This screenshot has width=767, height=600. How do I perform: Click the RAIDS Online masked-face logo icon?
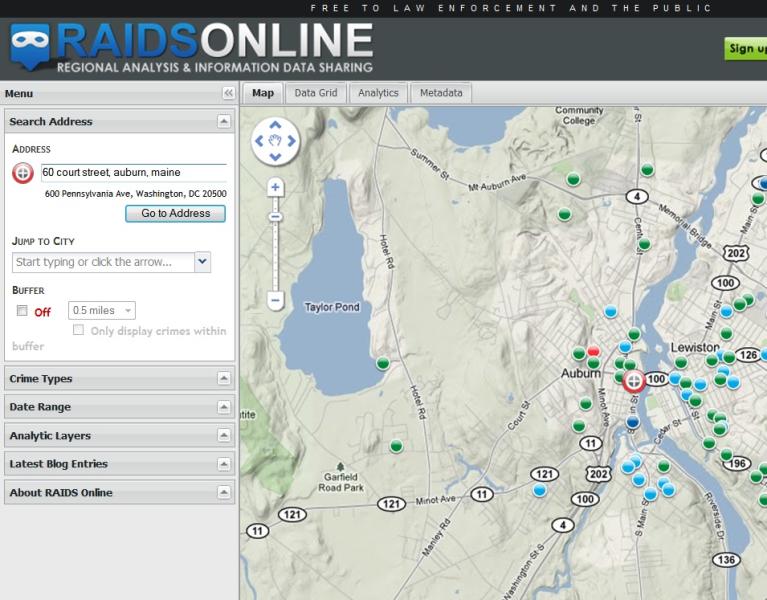click(x=30, y=46)
